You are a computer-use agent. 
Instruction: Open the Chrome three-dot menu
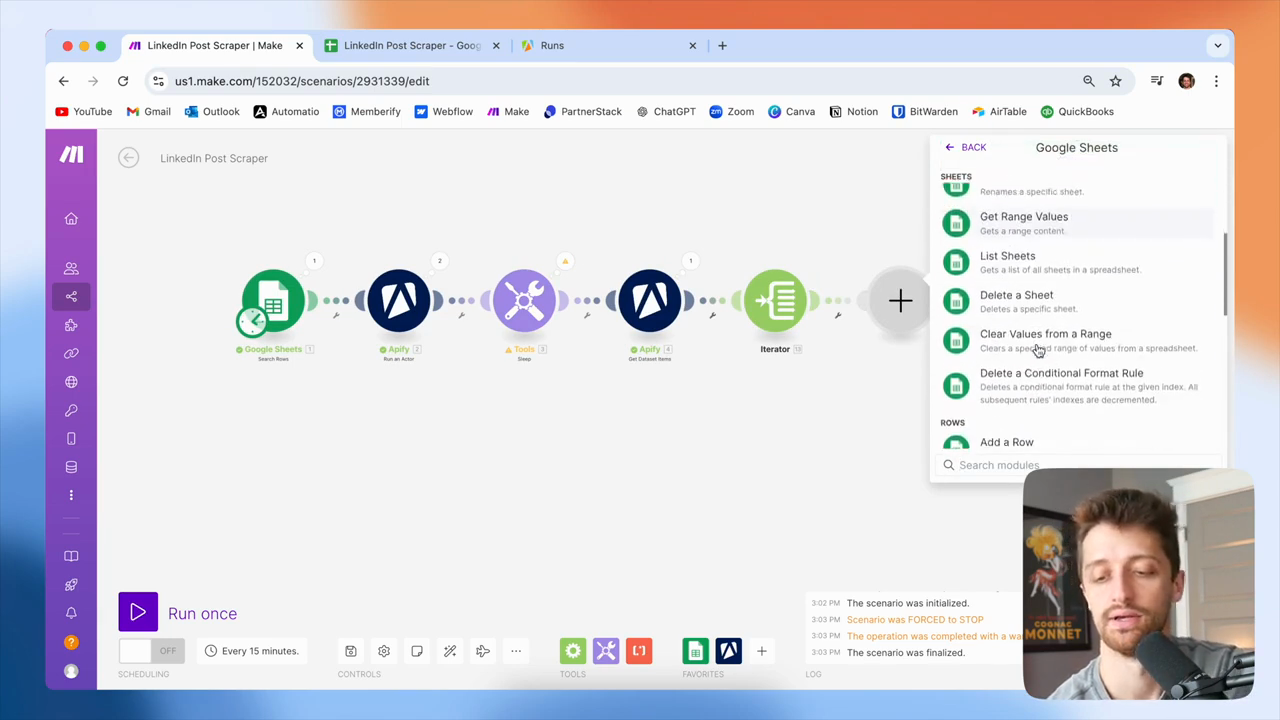(1216, 81)
